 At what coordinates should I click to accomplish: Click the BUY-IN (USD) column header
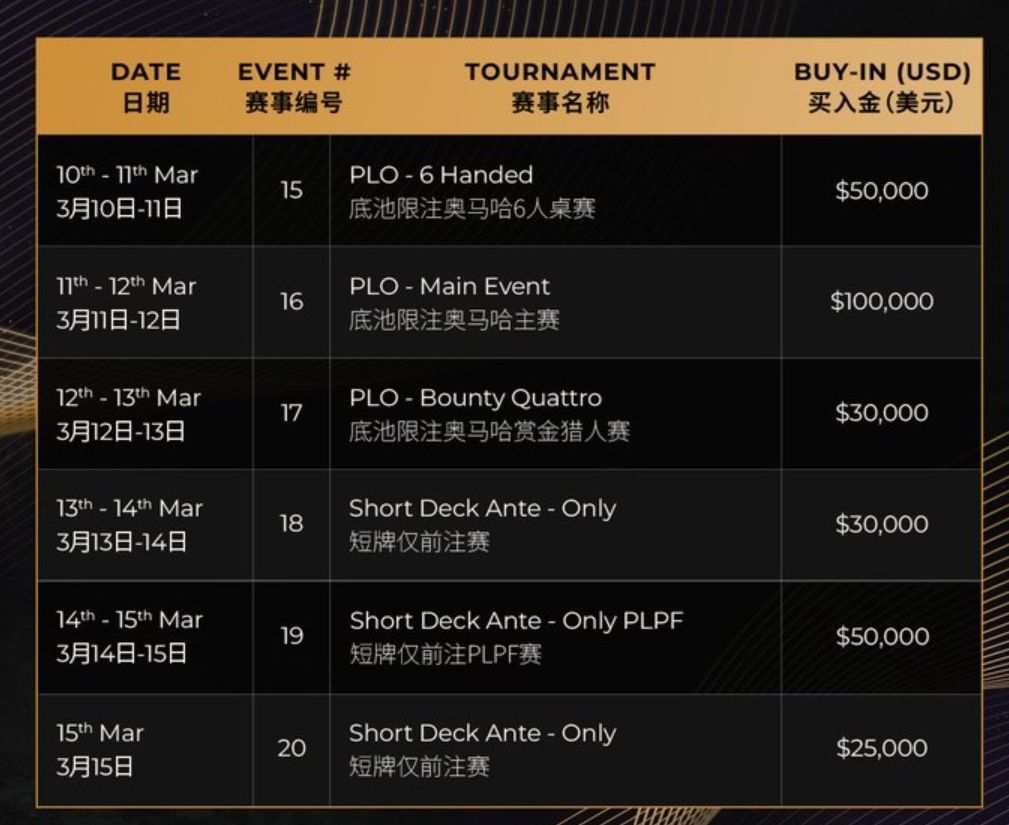(882, 86)
